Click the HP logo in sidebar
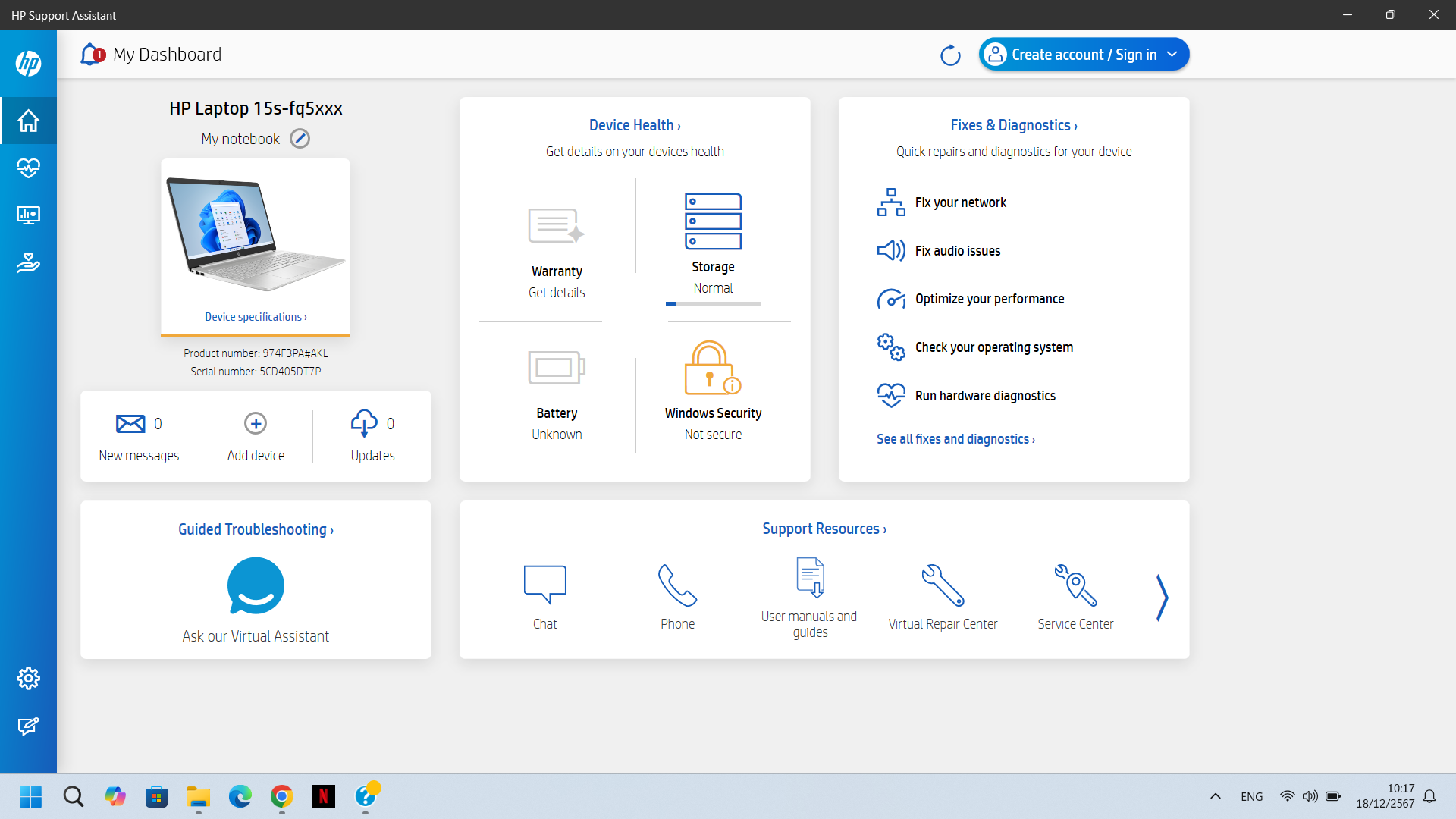The width and height of the screenshot is (1456, 819). point(28,64)
